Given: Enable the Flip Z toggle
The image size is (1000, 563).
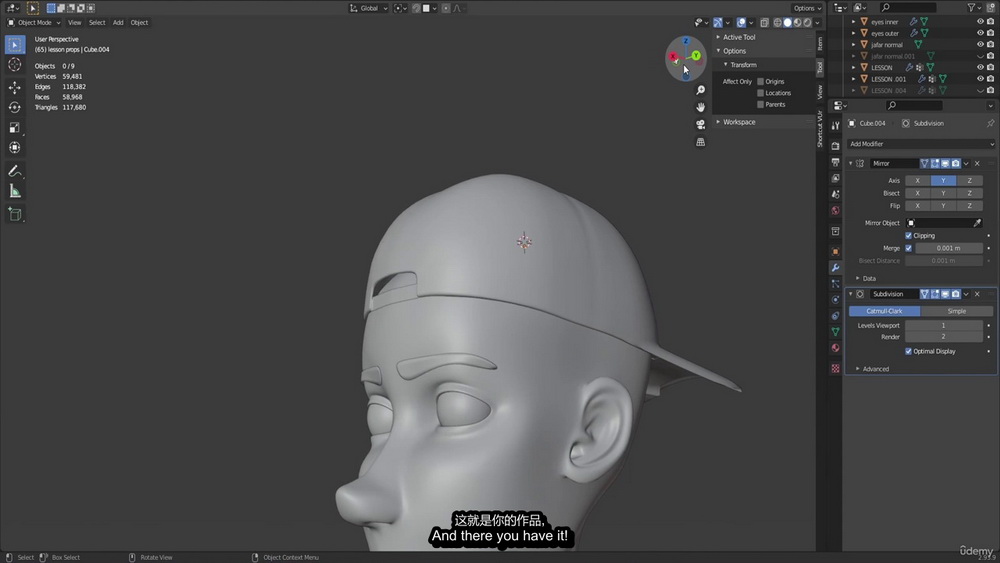Looking at the screenshot, I should 969,206.
